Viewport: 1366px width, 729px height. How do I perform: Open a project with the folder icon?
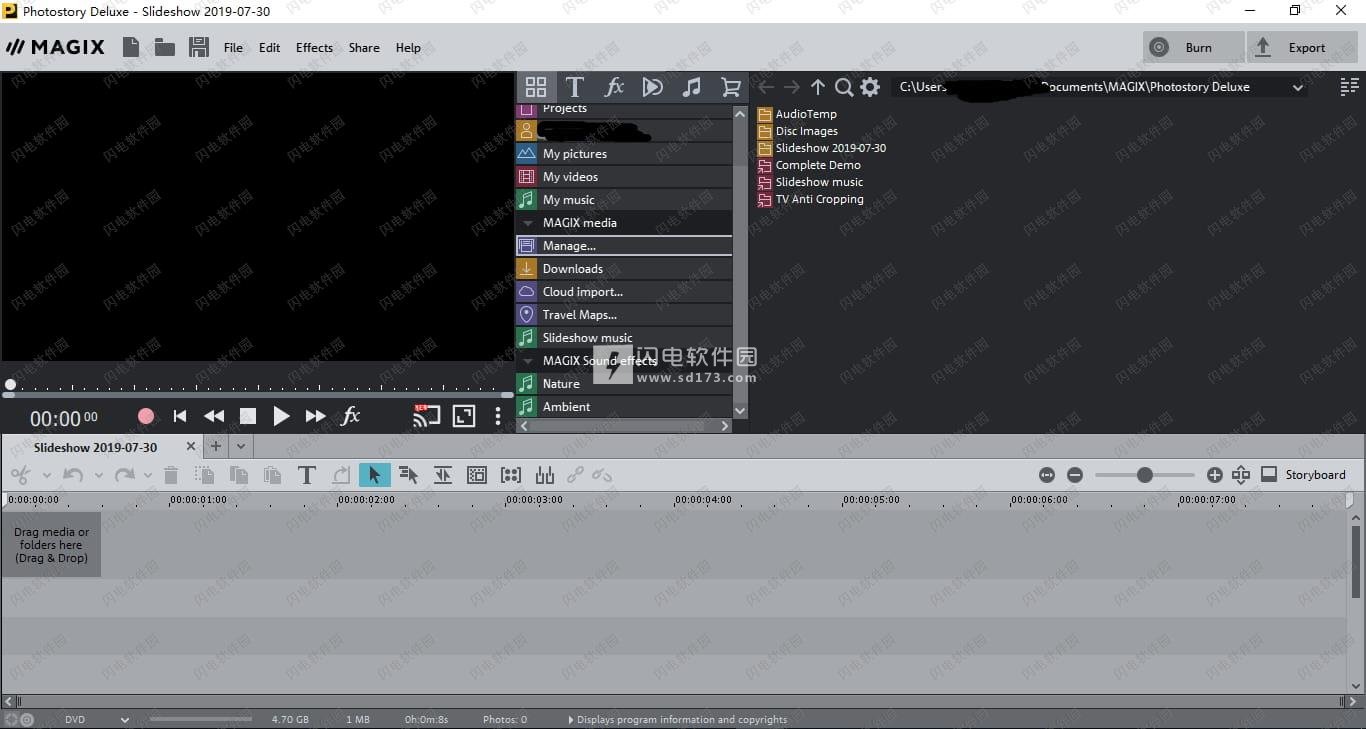click(x=164, y=47)
